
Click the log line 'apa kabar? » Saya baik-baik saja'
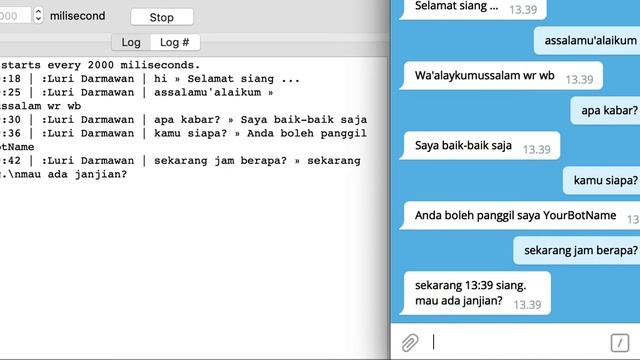click(x=184, y=120)
